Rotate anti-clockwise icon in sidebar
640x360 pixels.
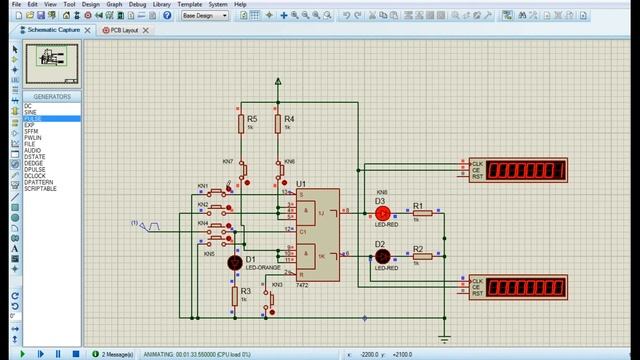(15, 306)
